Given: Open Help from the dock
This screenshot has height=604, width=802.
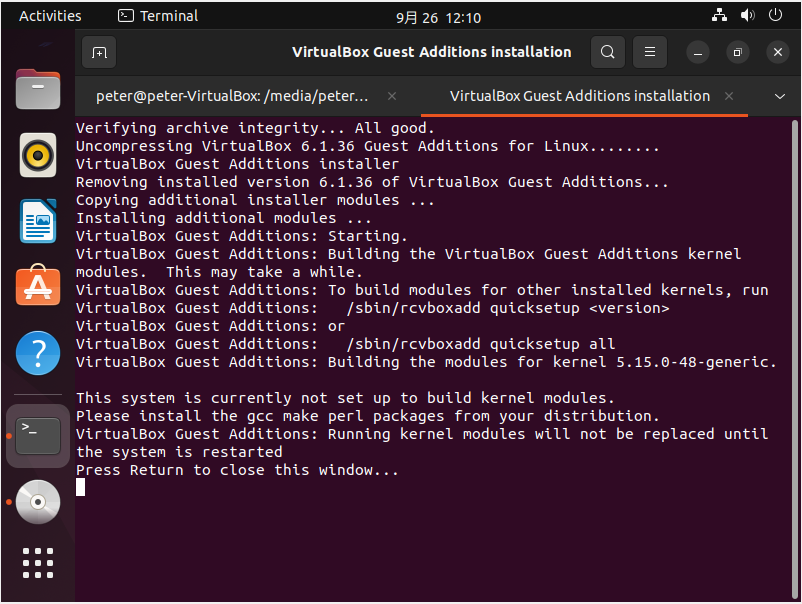Looking at the screenshot, I should coord(38,353).
